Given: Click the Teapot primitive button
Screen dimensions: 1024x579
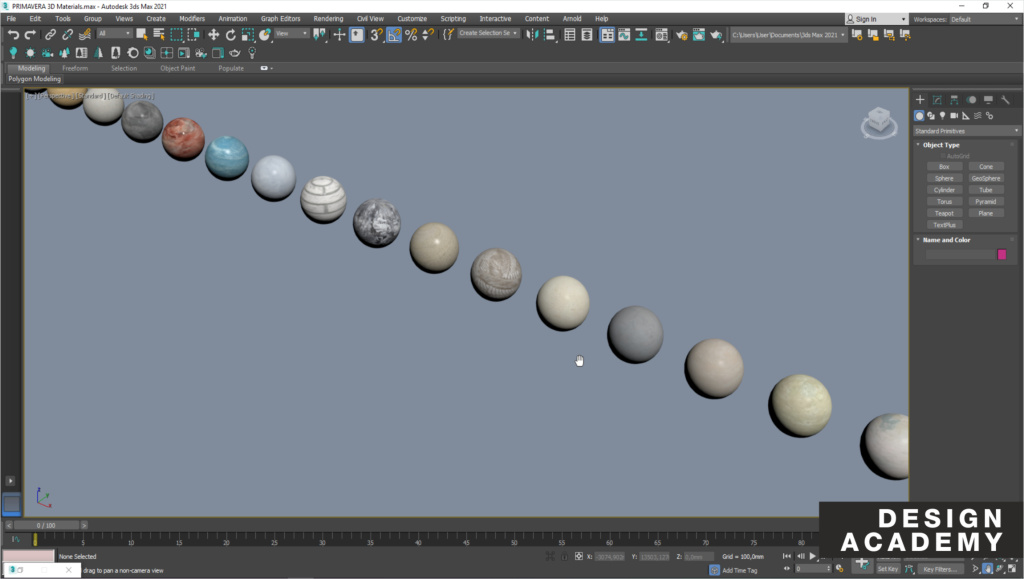Looking at the screenshot, I should coord(944,213).
